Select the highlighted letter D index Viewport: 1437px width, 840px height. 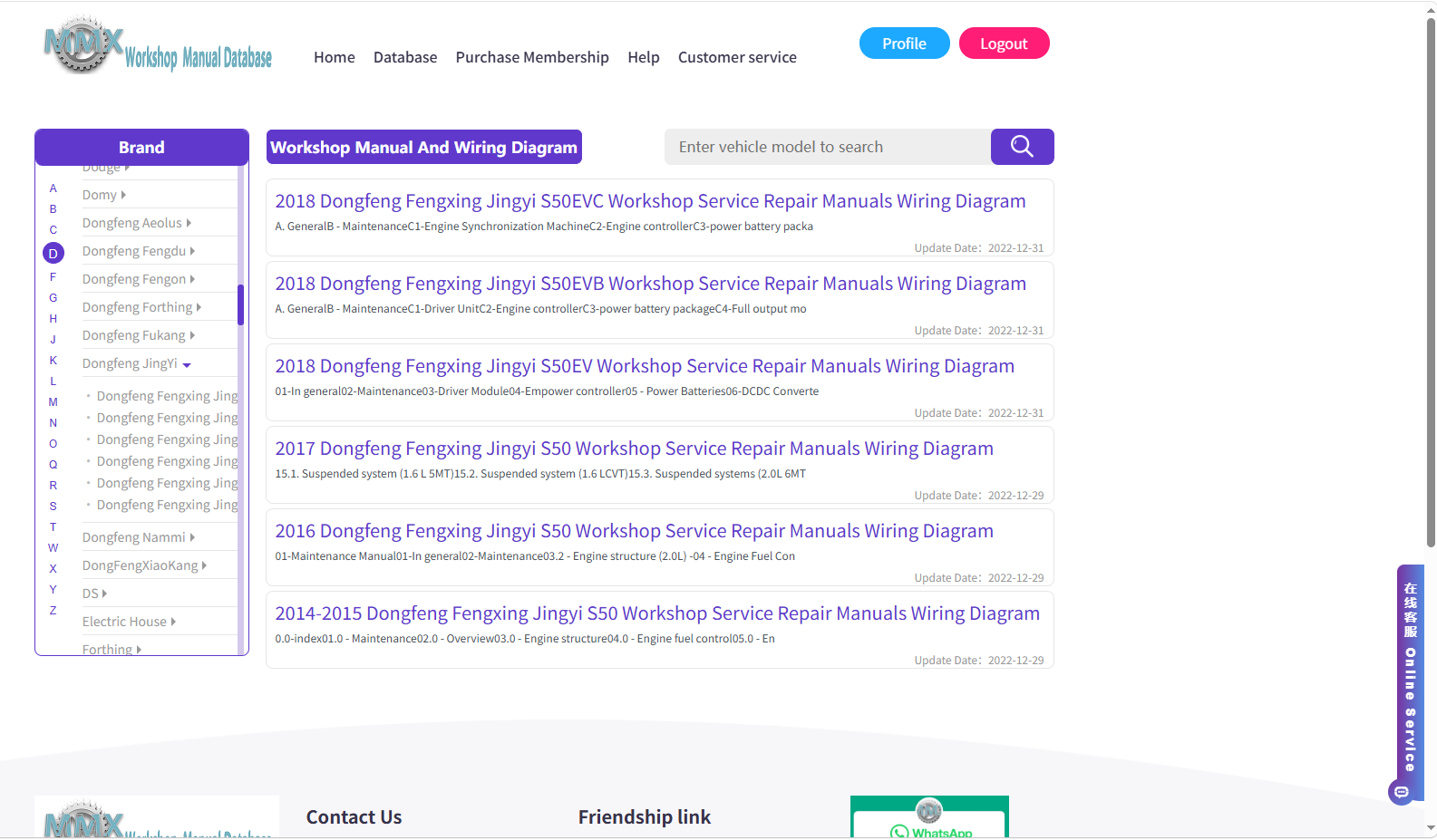click(53, 254)
